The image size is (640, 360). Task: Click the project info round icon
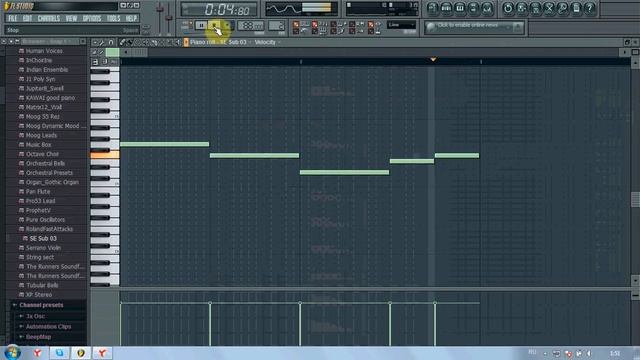(576, 8)
